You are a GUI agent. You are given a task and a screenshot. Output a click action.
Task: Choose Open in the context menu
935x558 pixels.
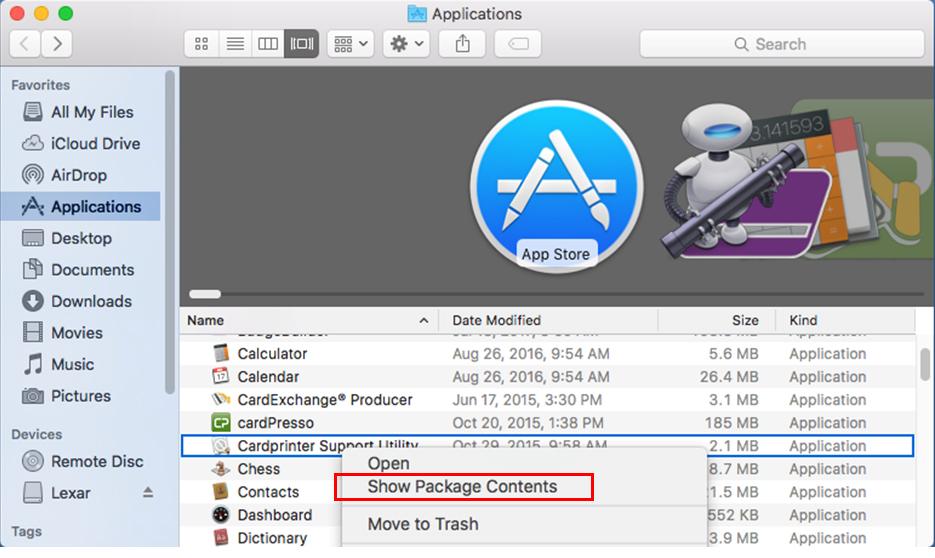click(x=388, y=463)
